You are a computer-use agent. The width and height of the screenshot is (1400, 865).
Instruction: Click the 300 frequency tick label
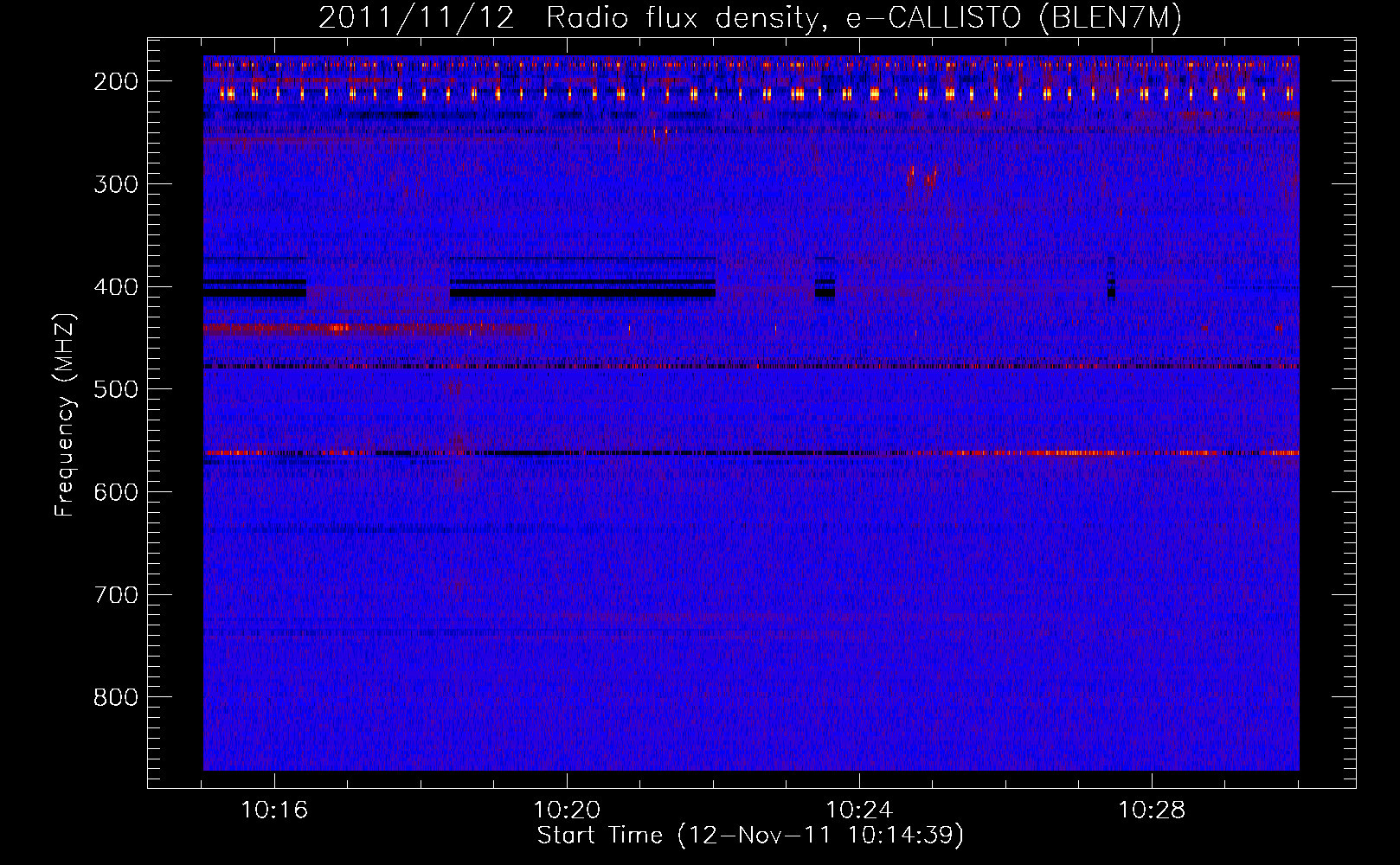pyautogui.click(x=116, y=184)
